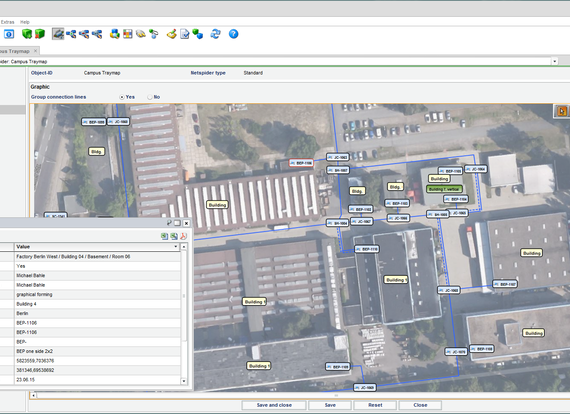This screenshot has height=414, width=570.
Task: Click the green cube with red X icon
Action: click(40, 34)
